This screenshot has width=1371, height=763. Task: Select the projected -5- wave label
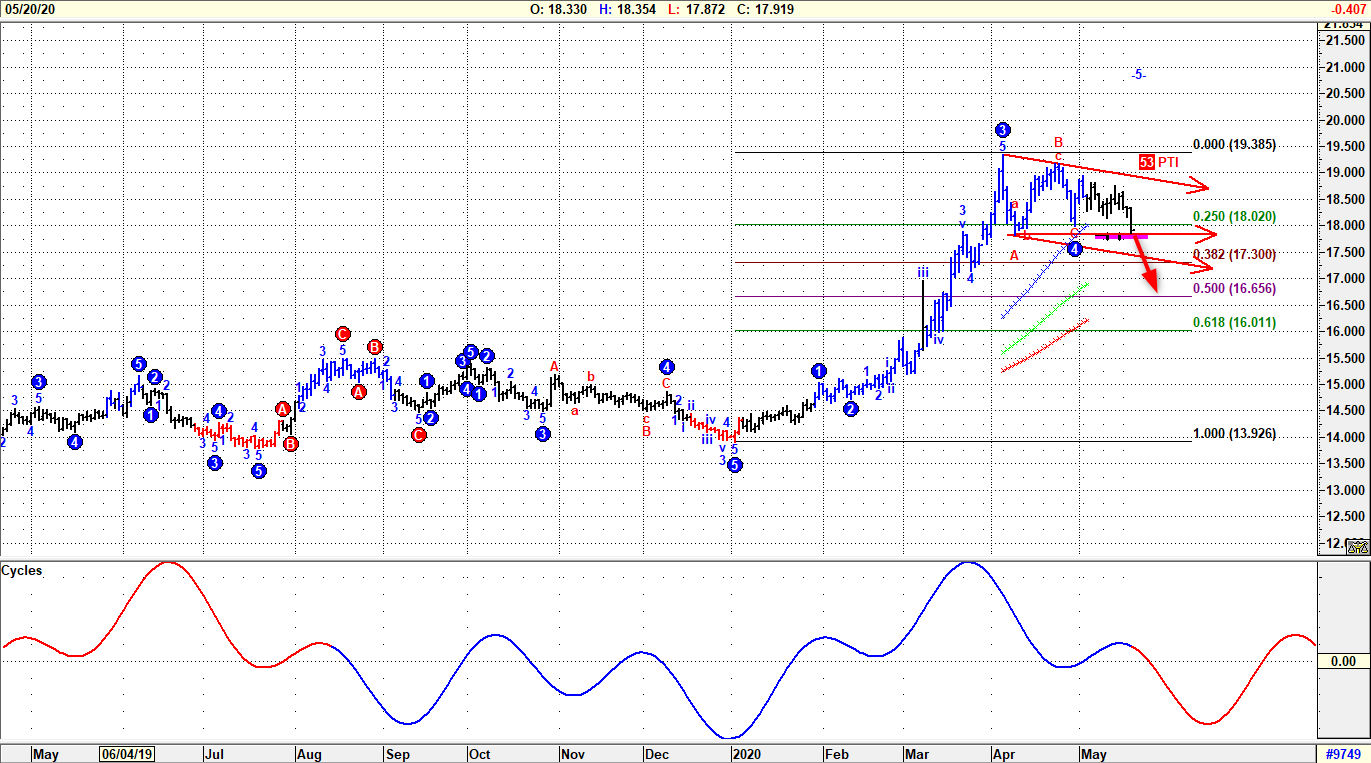click(1138, 75)
